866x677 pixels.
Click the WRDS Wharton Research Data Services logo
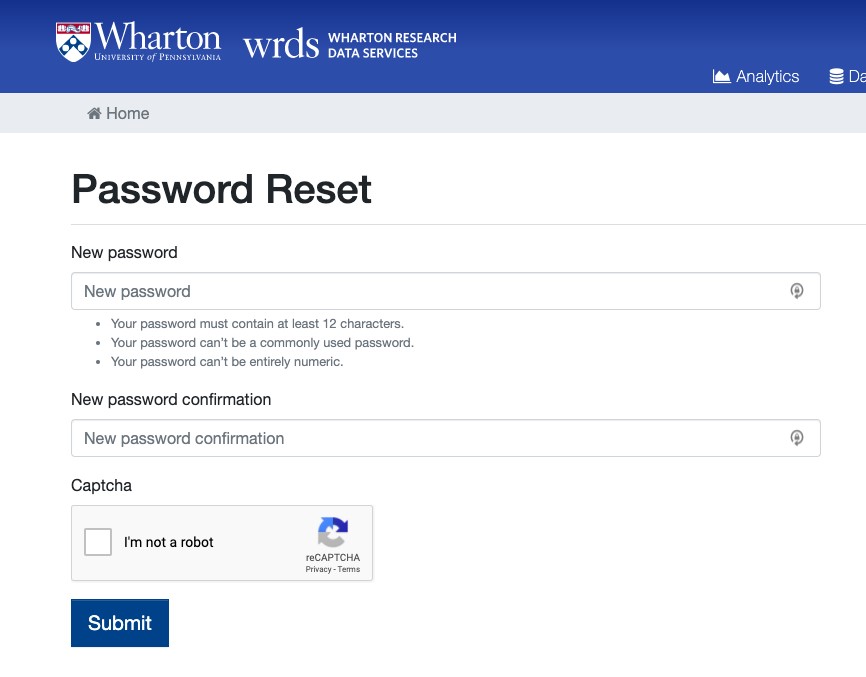[349, 45]
